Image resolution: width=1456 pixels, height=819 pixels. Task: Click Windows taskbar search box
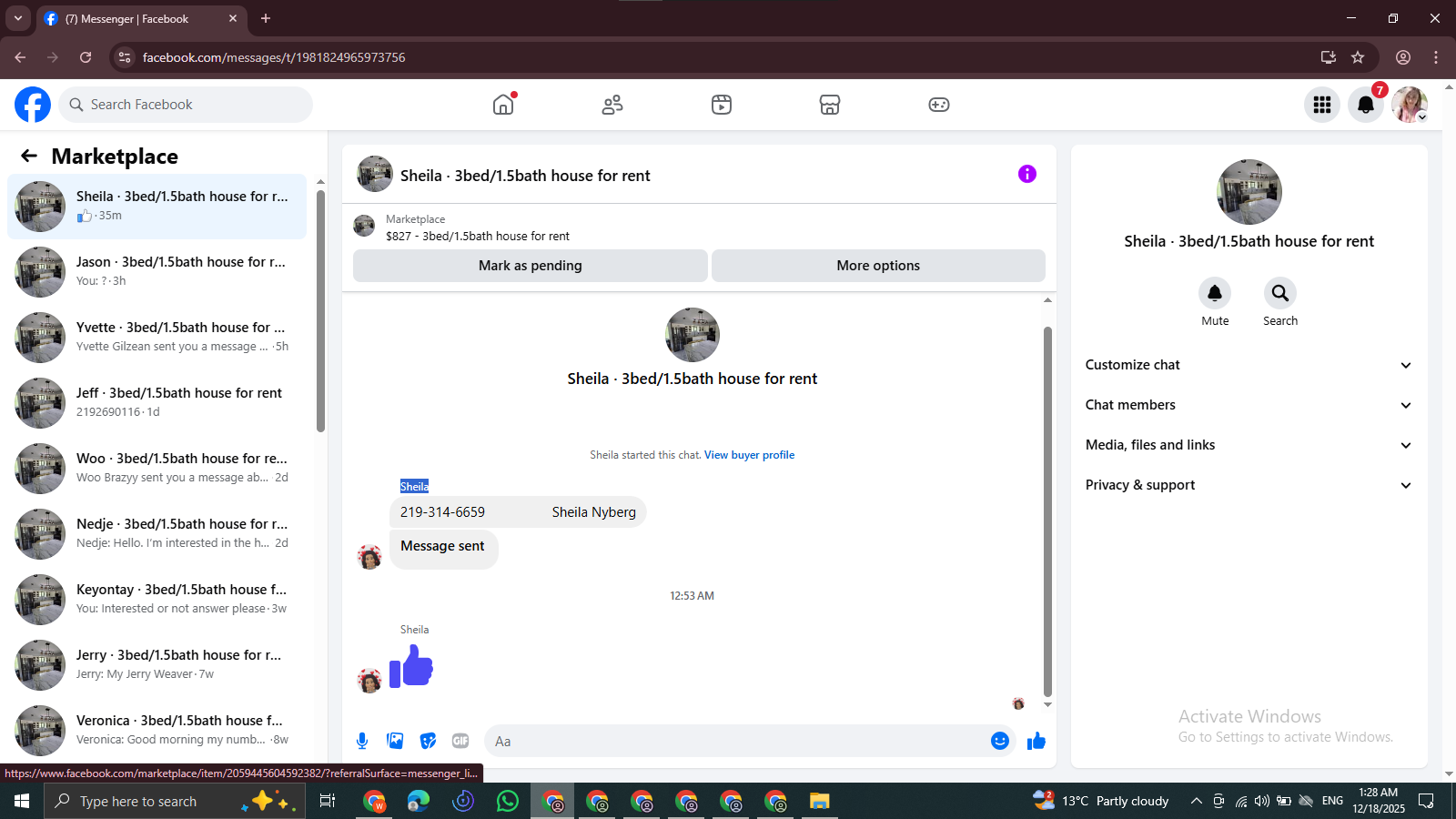(x=175, y=801)
